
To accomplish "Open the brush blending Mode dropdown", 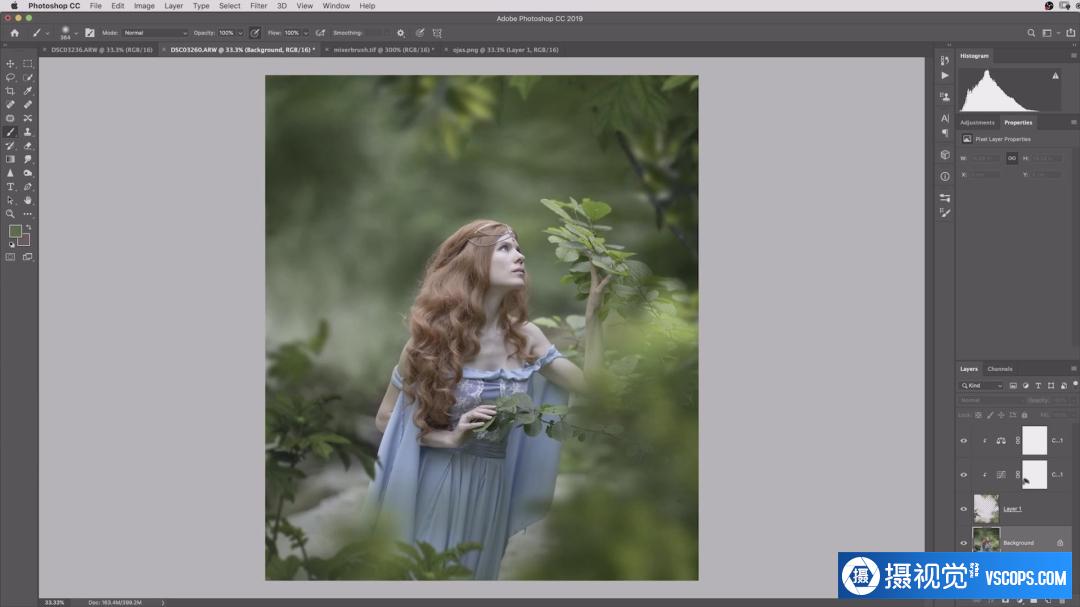I will [x=155, y=32].
